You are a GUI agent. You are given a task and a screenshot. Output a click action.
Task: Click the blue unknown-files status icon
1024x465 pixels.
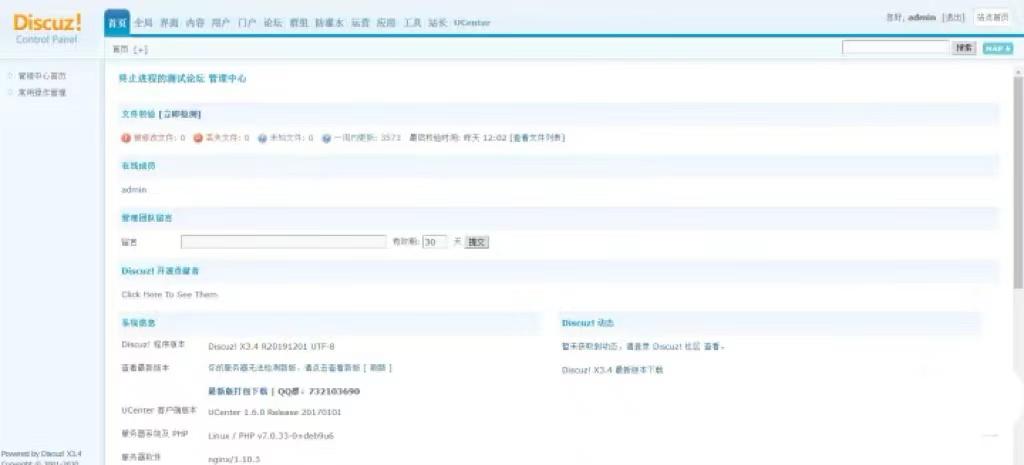[263, 138]
